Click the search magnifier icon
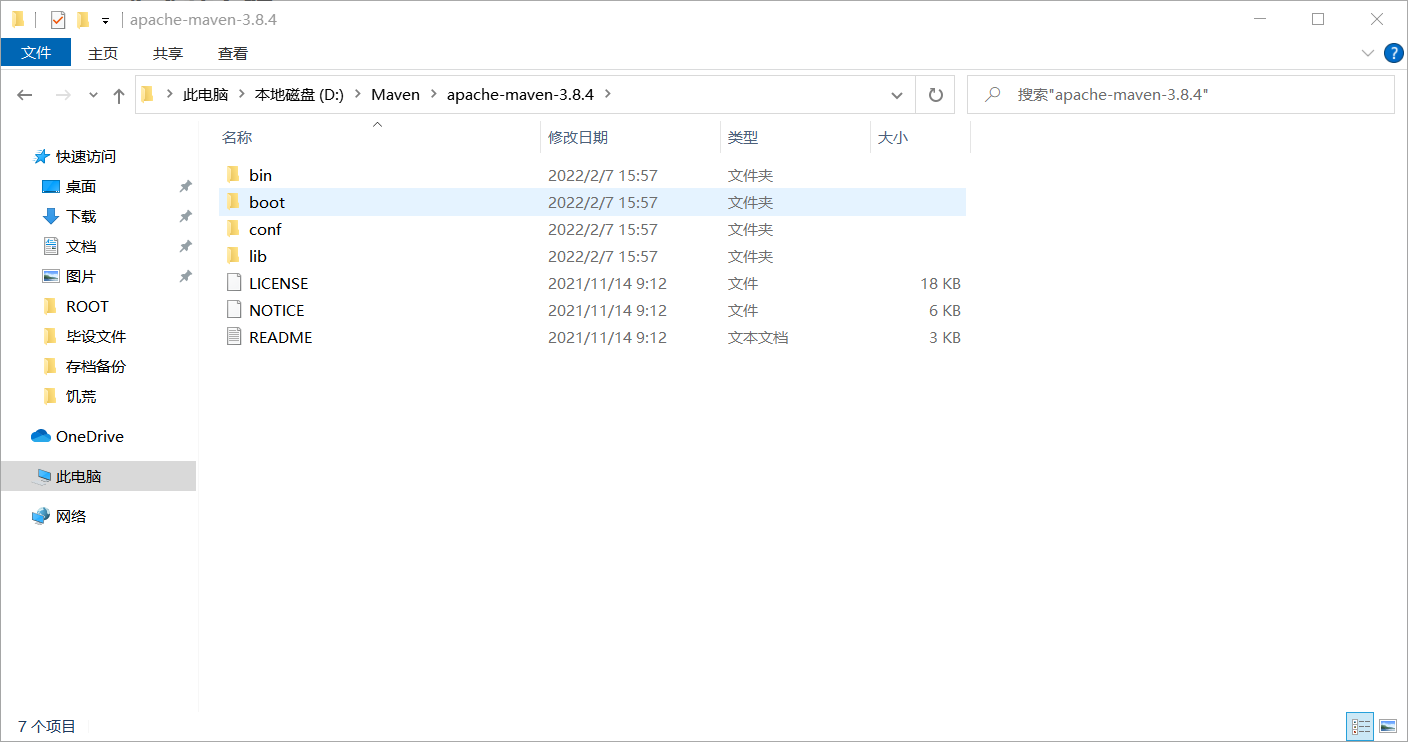The image size is (1408, 742). 993,94
